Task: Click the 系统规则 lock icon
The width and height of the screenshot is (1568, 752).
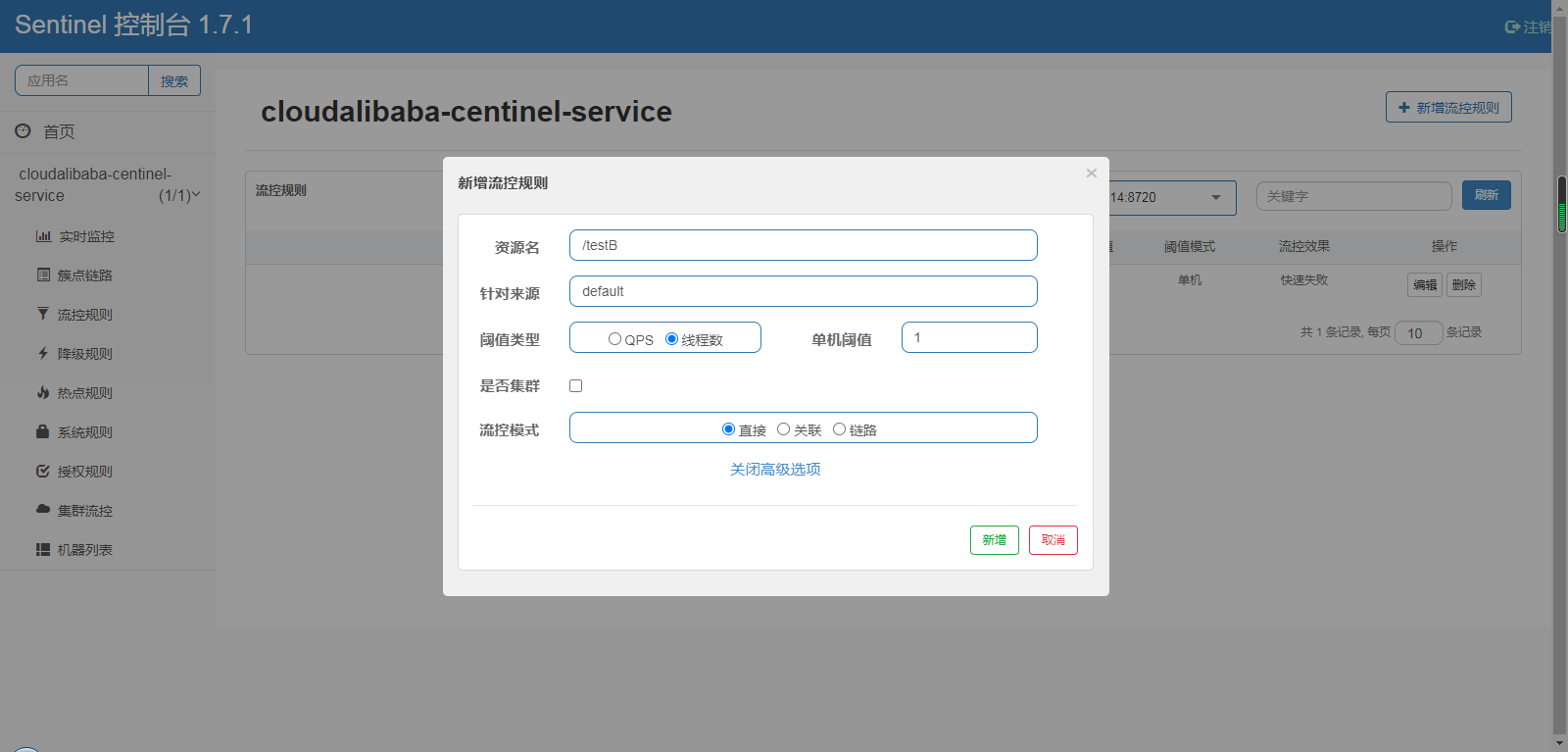Action: point(43,431)
